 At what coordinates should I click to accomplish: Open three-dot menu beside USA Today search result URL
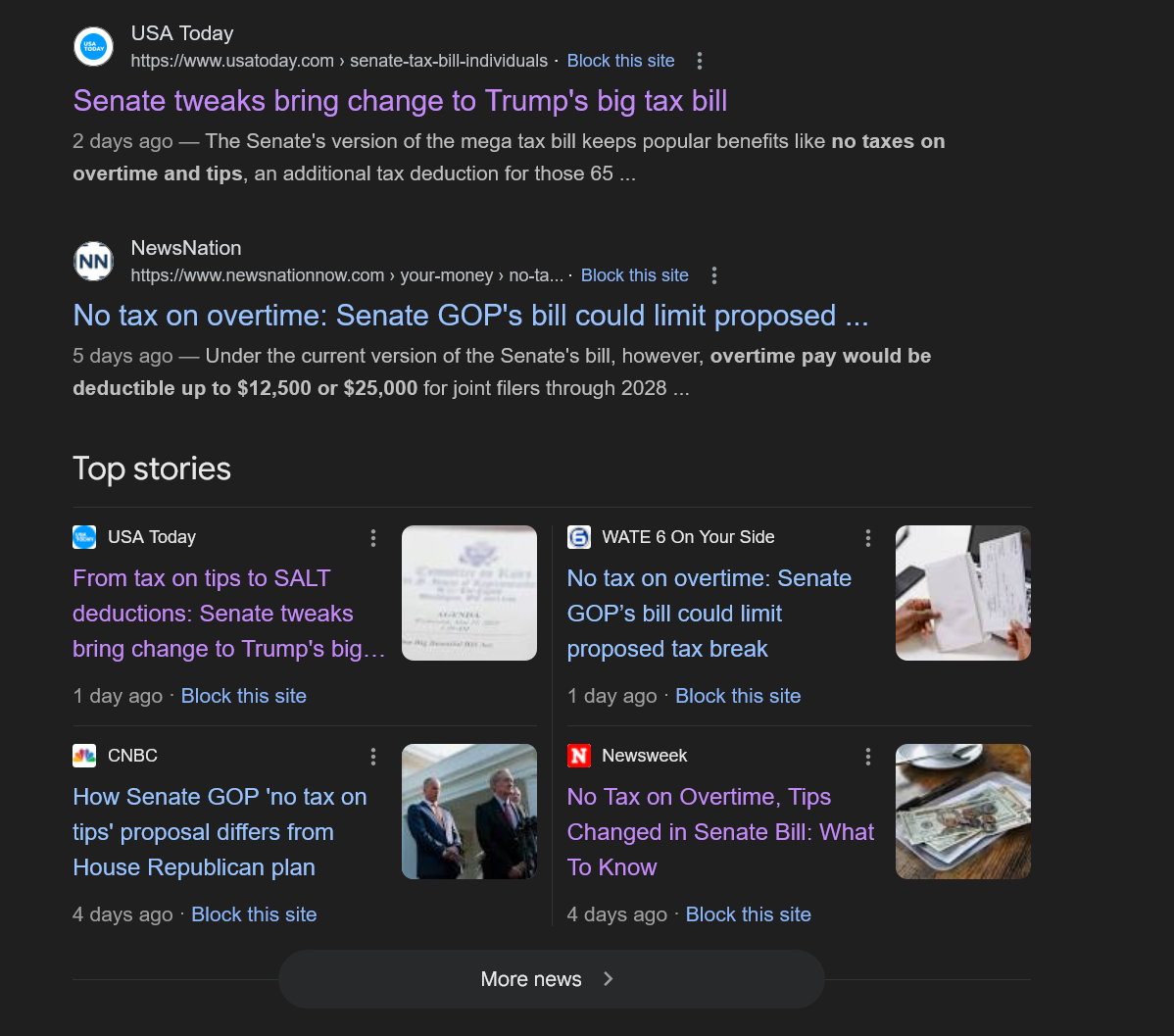tap(700, 61)
